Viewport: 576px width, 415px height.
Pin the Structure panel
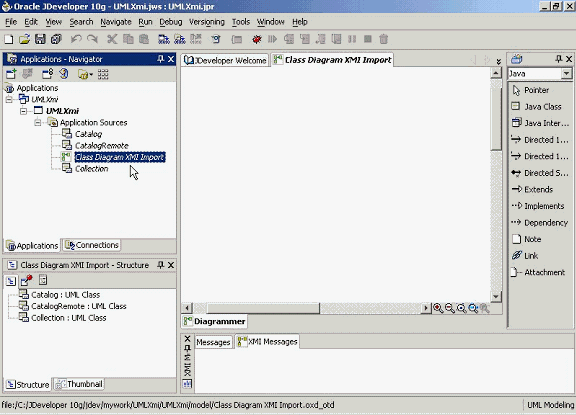coord(161,265)
